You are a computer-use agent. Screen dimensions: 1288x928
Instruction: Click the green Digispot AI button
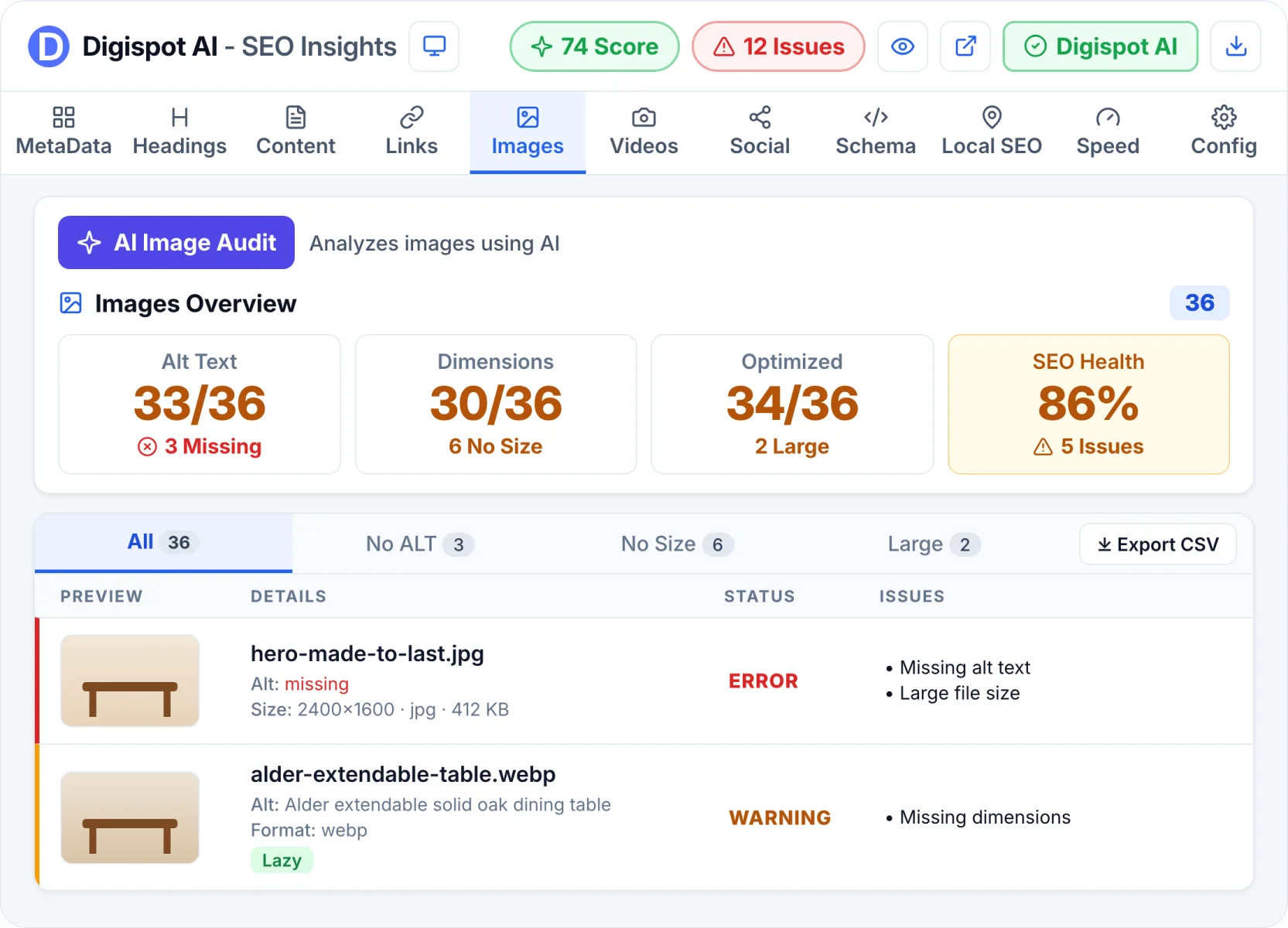(1100, 46)
